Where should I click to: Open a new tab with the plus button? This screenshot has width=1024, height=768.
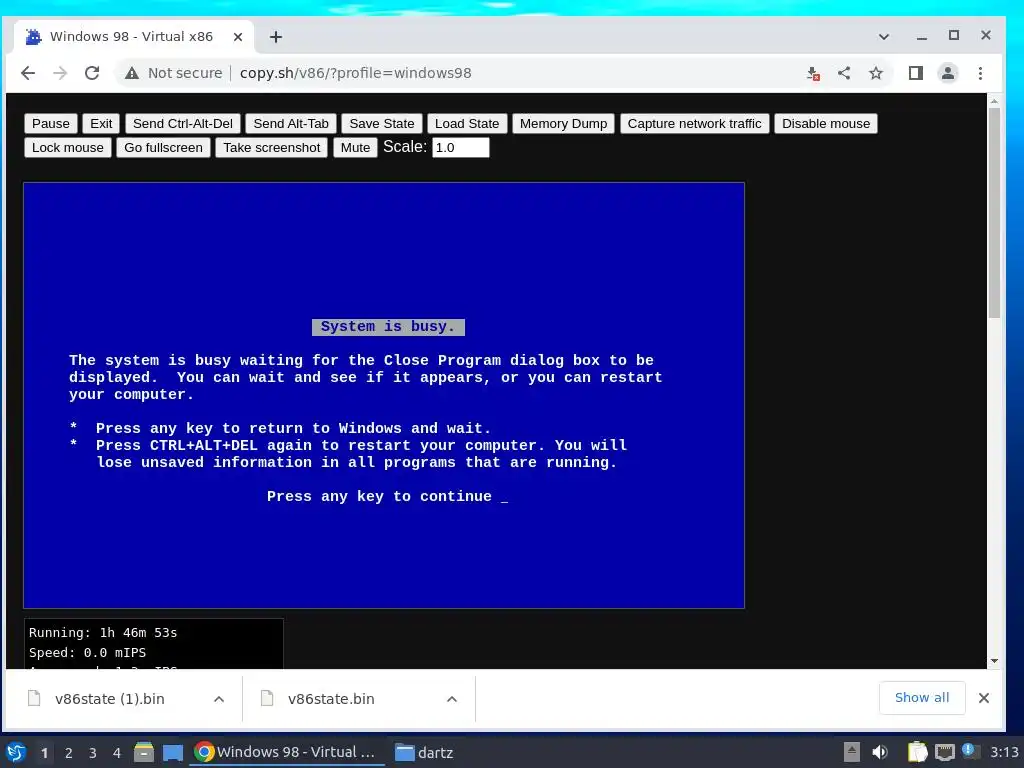276,37
